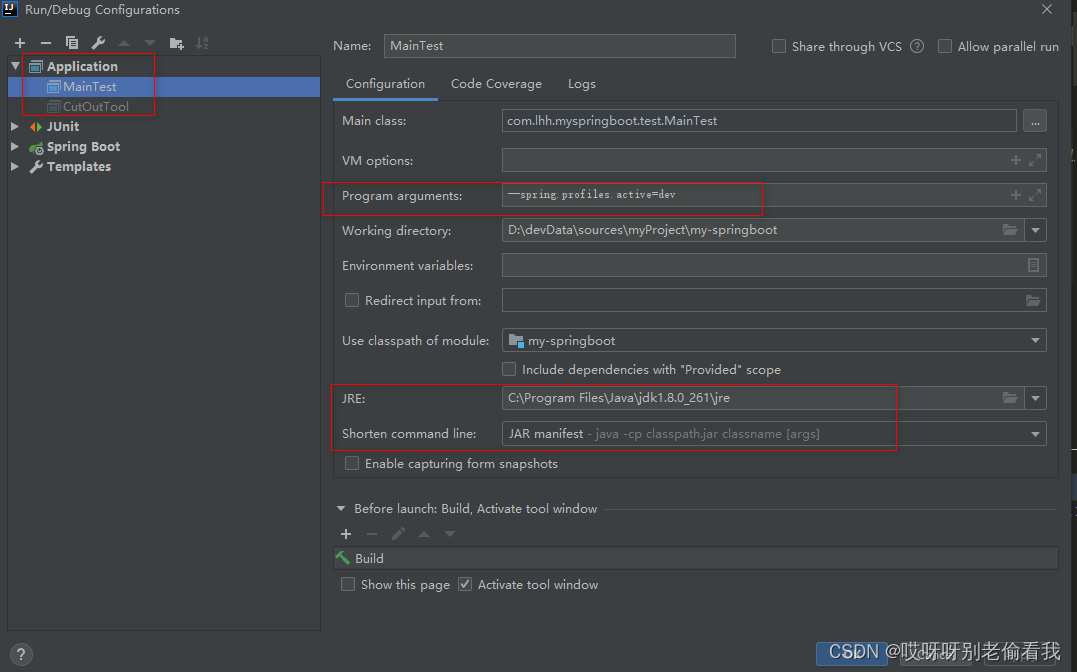Move the Before launch task up
Viewport: 1077px width, 672px height.
pos(424,534)
